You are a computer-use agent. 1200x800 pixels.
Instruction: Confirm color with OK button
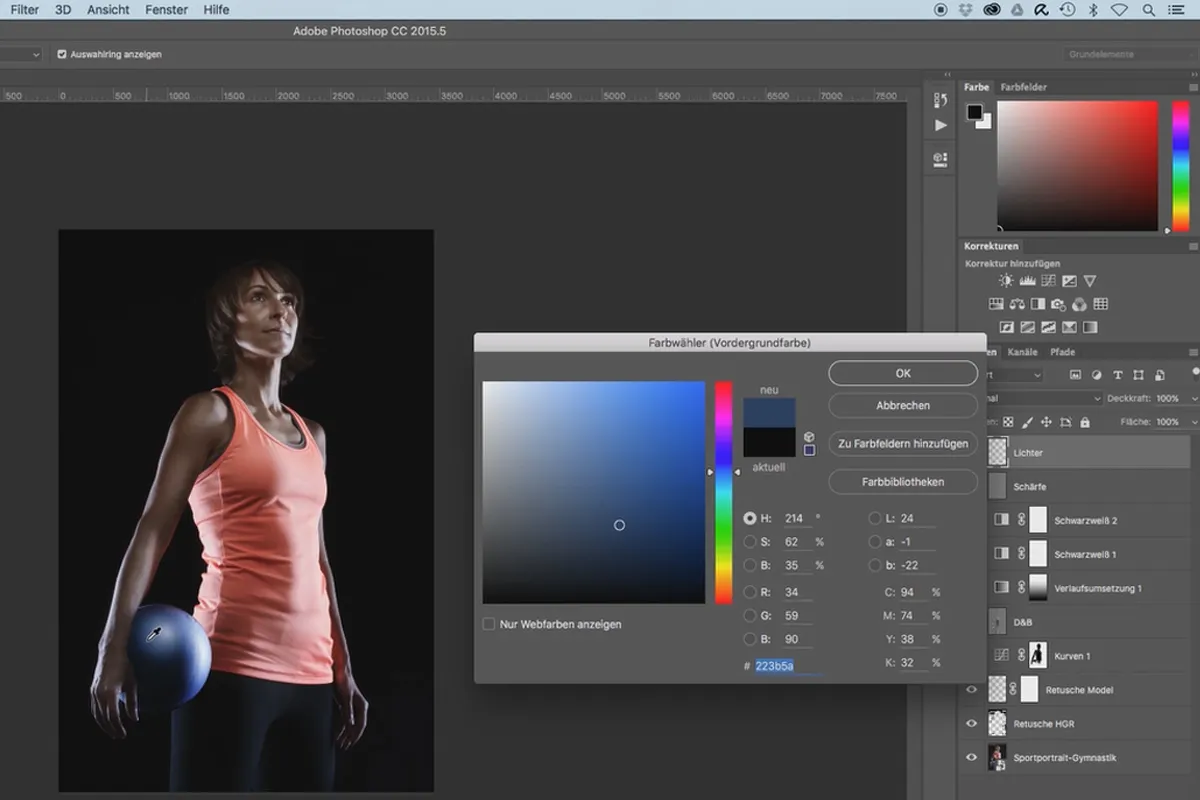pyautogui.click(x=903, y=373)
